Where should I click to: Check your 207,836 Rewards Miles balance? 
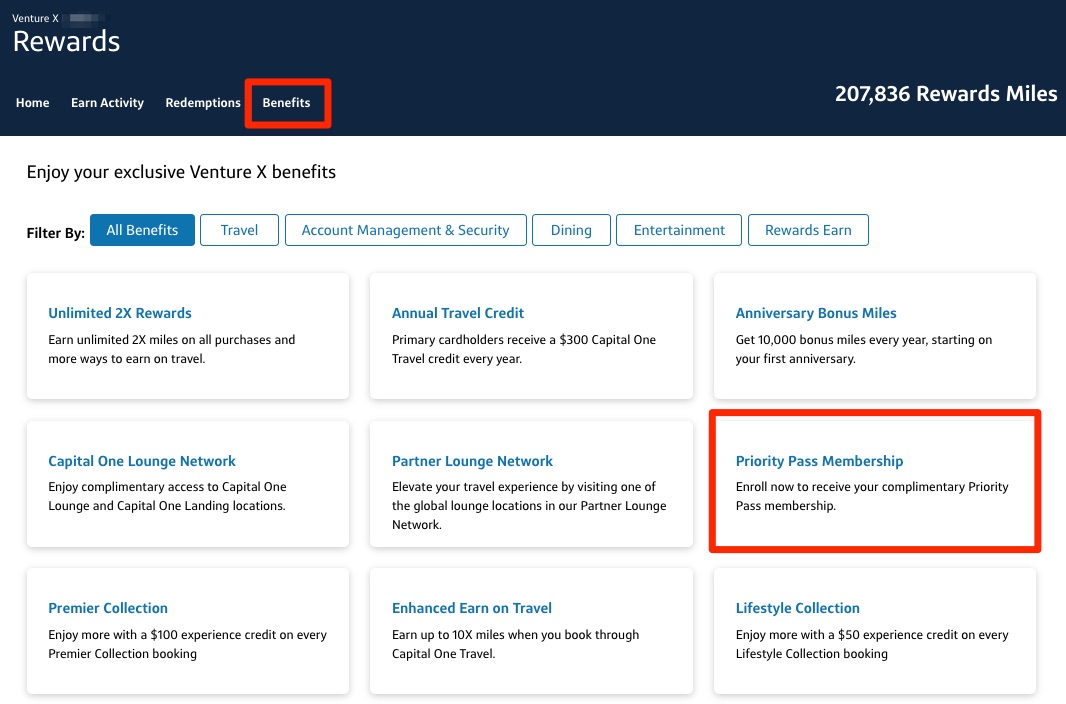[x=946, y=93]
